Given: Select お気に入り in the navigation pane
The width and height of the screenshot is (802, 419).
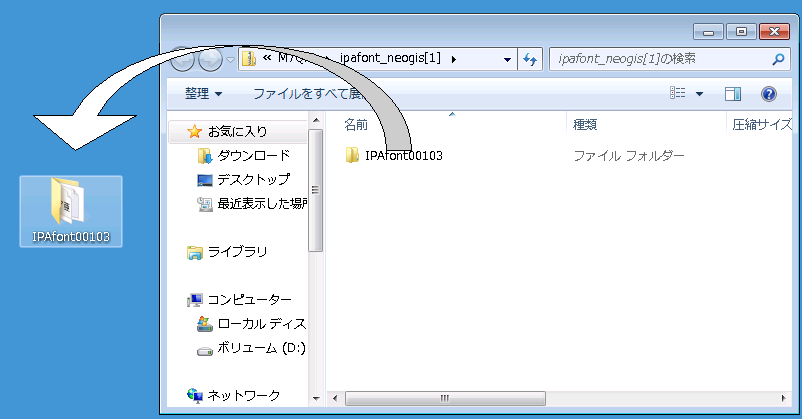Looking at the screenshot, I should (x=238, y=131).
